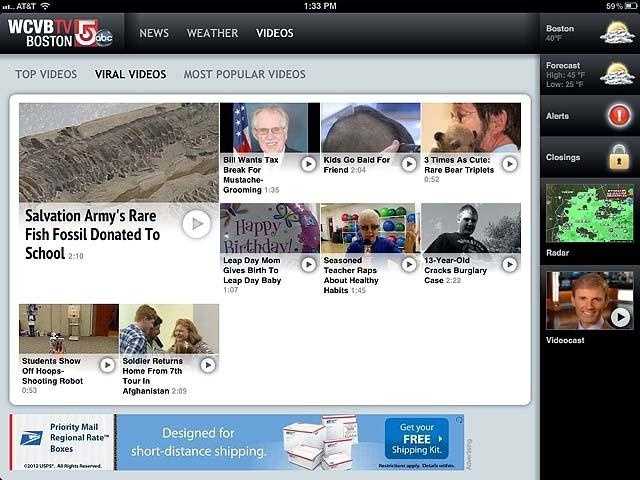
Task: Switch to the Top Videos tab
Action: (x=46, y=74)
